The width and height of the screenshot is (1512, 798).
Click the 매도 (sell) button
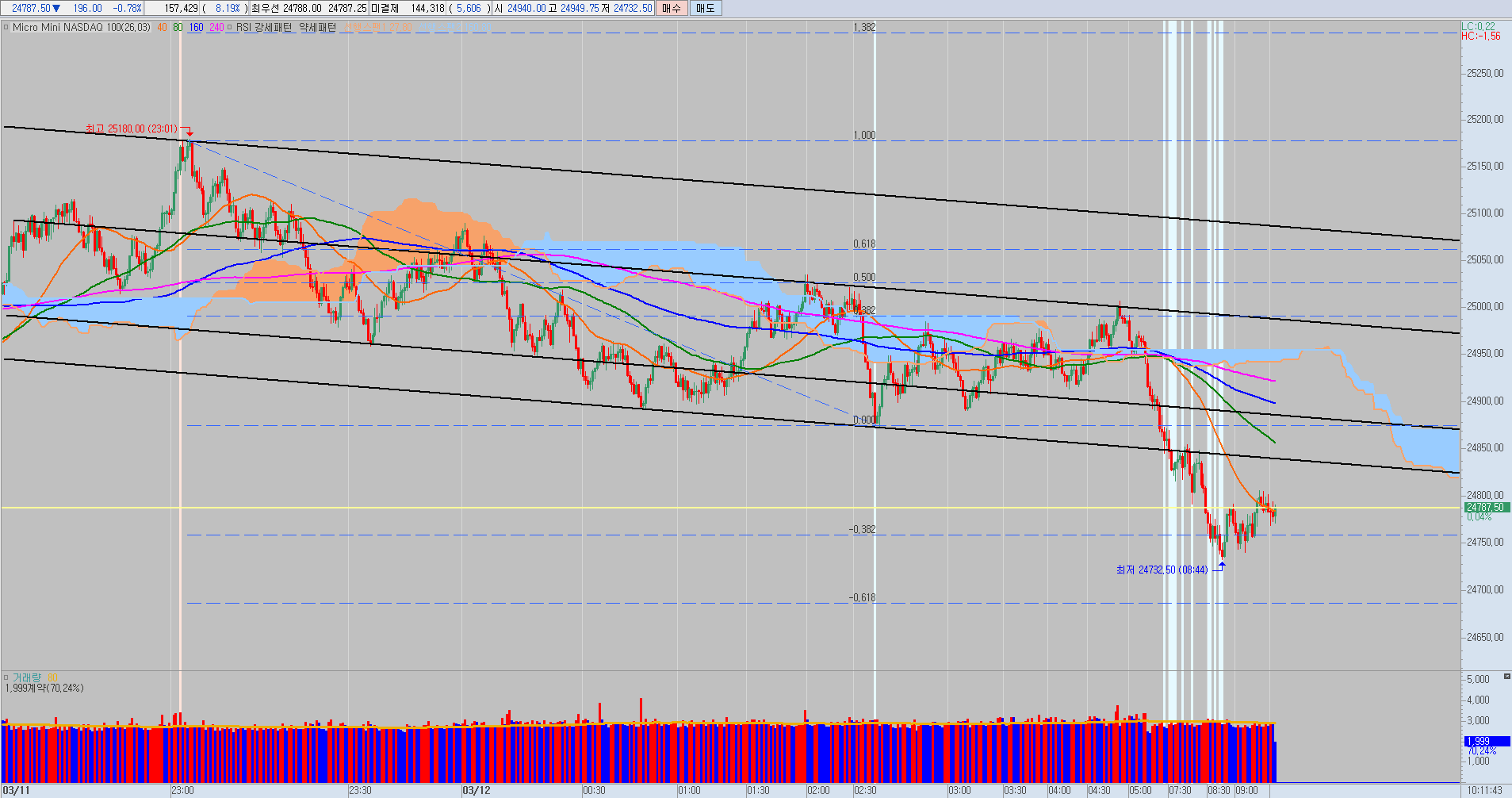click(705, 8)
